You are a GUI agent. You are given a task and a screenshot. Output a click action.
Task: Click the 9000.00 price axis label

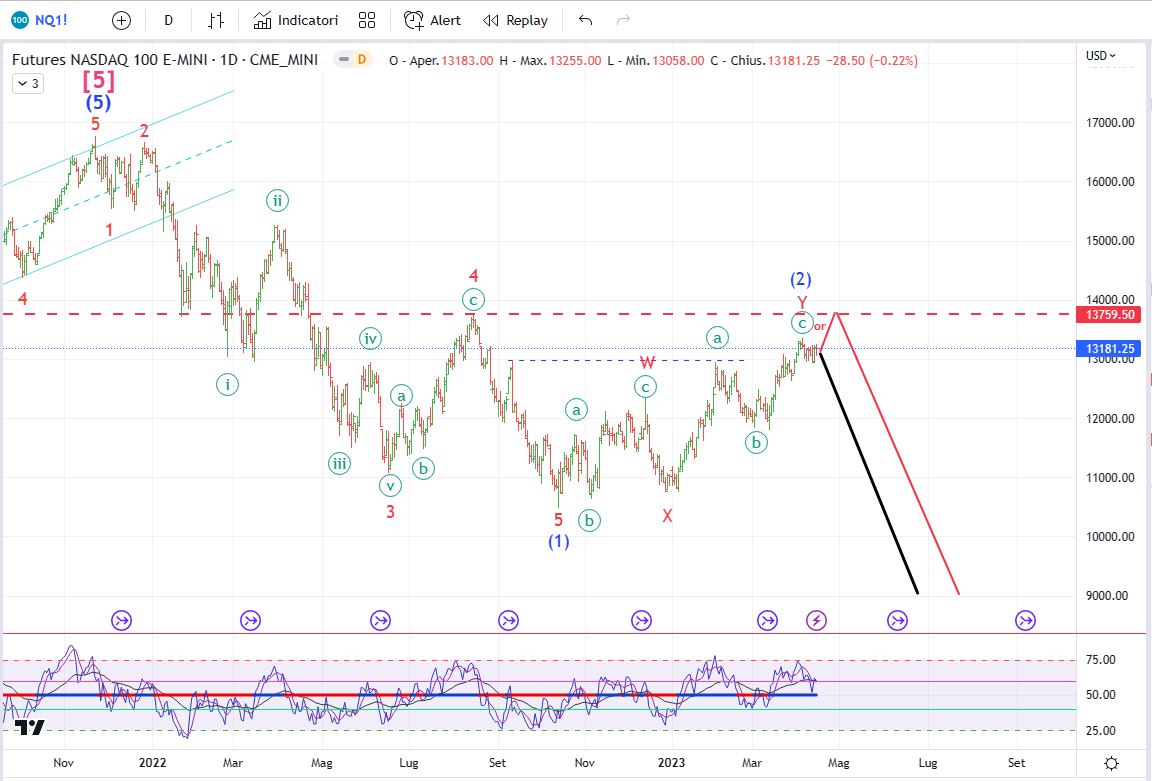[1107, 596]
